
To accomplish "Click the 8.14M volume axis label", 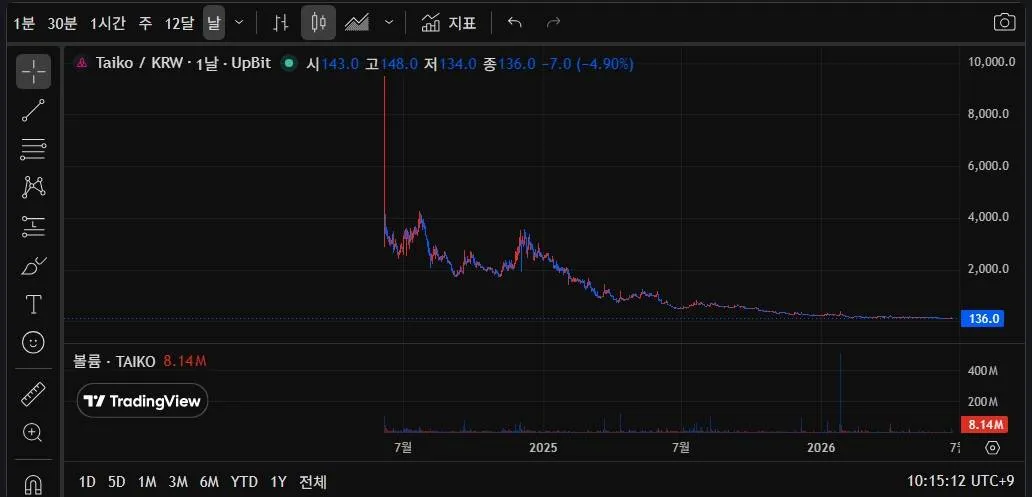I will point(984,425).
